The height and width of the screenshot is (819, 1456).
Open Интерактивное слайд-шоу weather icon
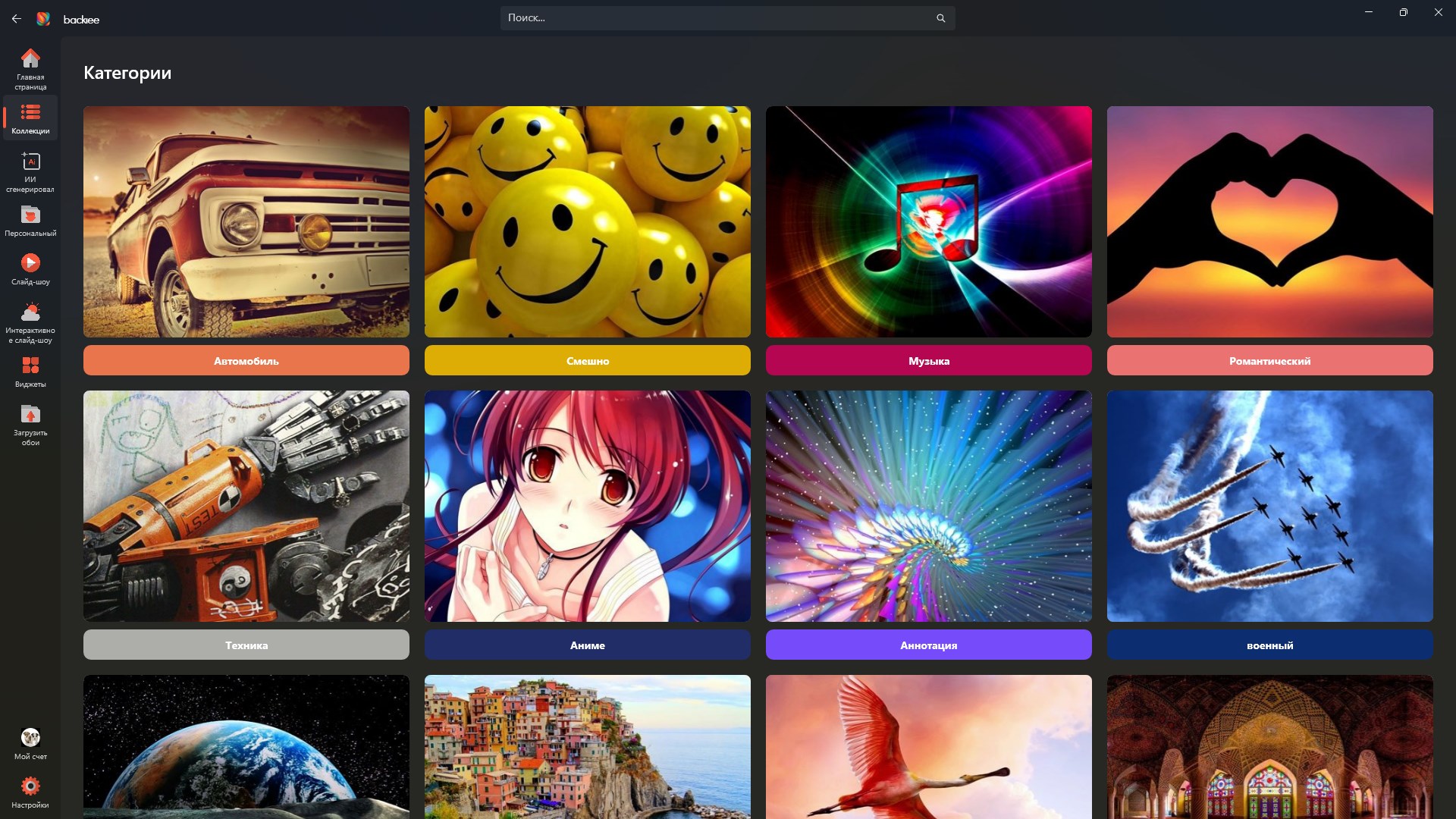tap(30, 312)
